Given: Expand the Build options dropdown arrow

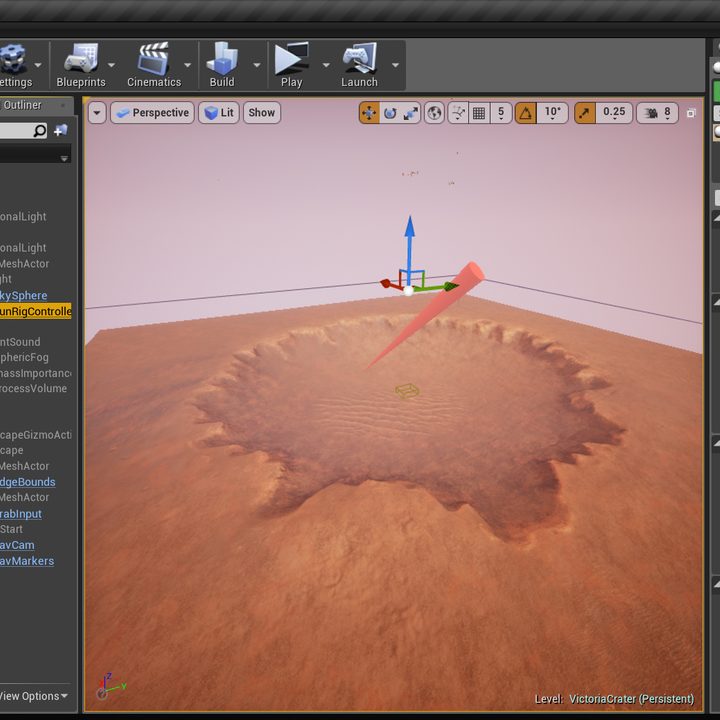Looking at the screenshot, I should tap(257, 65).
